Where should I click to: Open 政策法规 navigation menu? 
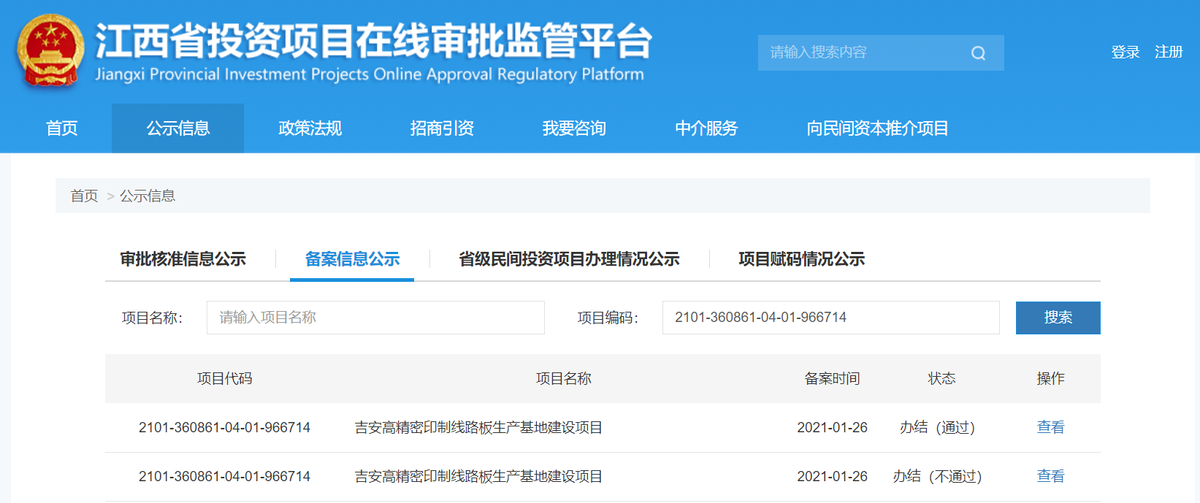(310, 128)
